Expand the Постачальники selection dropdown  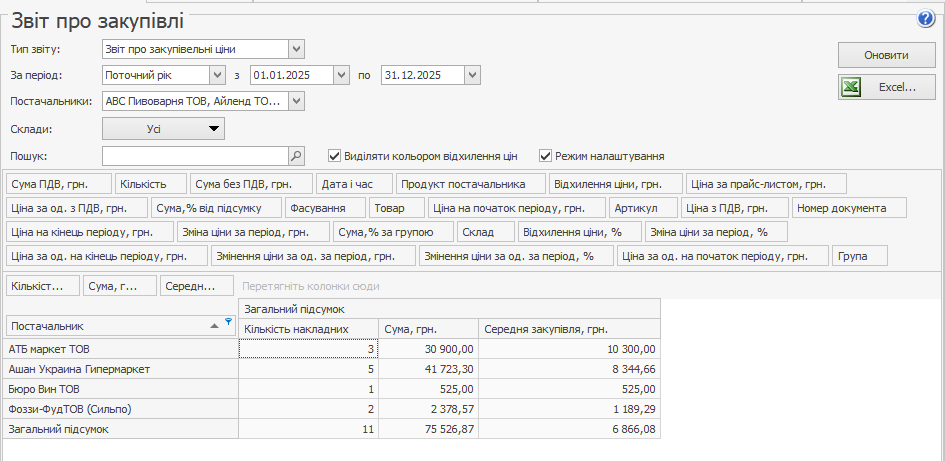(296, 101)
